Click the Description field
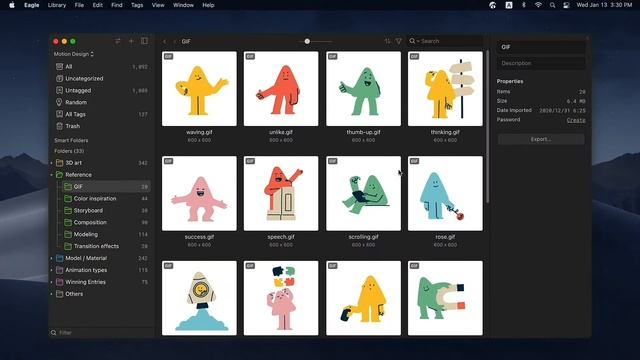The width and height of the screenshot is (640, 360). point(541,63)
